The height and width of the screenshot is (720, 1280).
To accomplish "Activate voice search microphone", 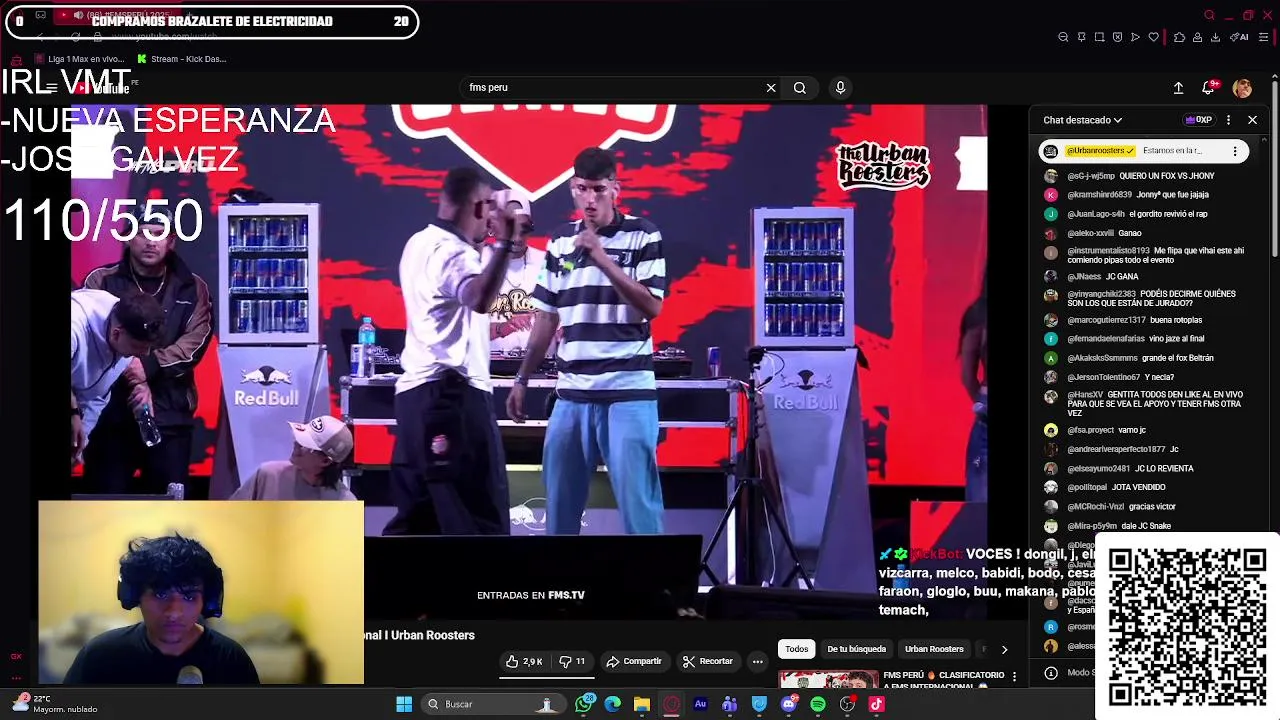I will (x=840, y=88).
